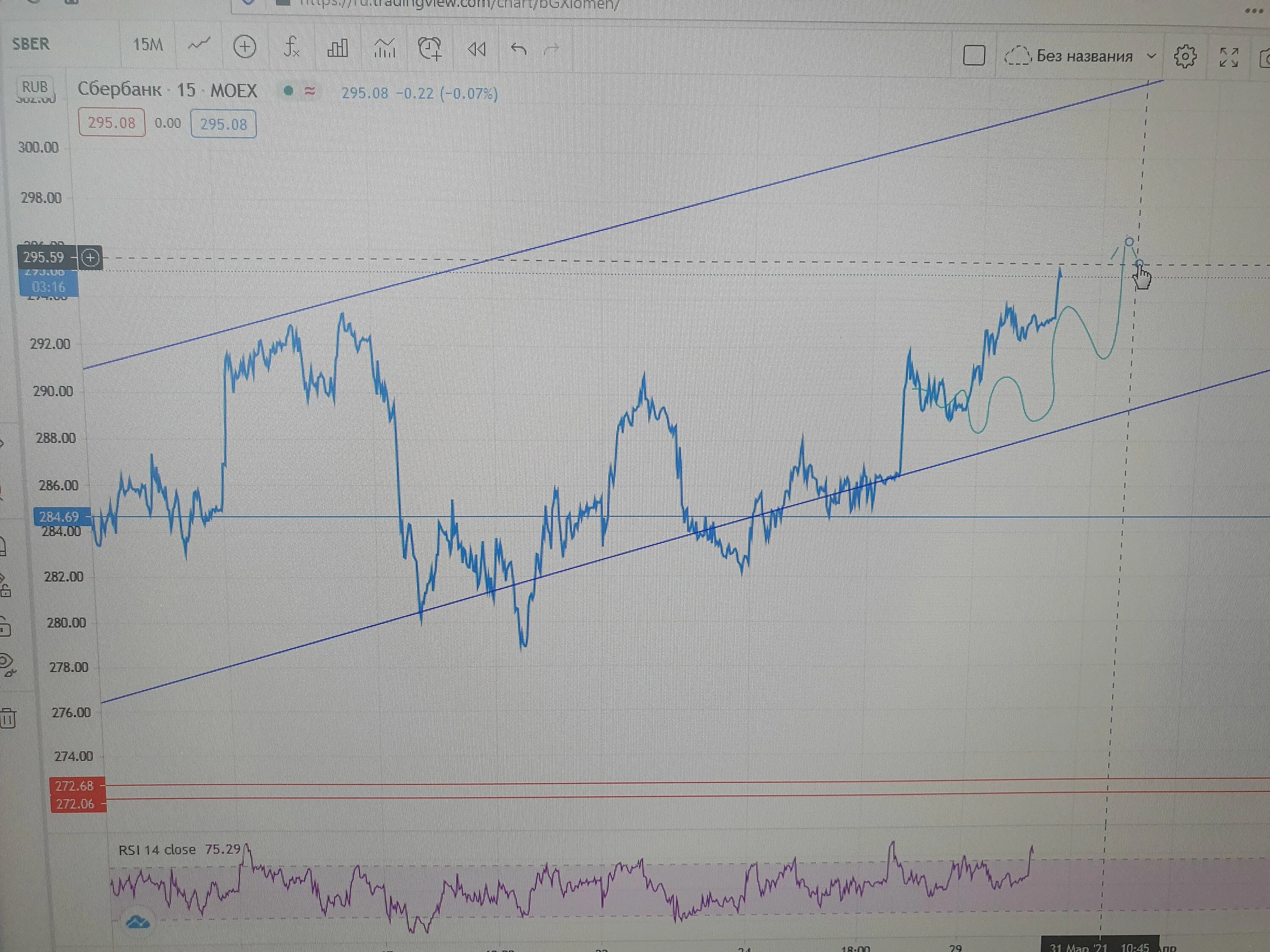This screenshot has height=952, width=1270.
Task: Open the 15M timeframe selector
Action: pos(148,45)
